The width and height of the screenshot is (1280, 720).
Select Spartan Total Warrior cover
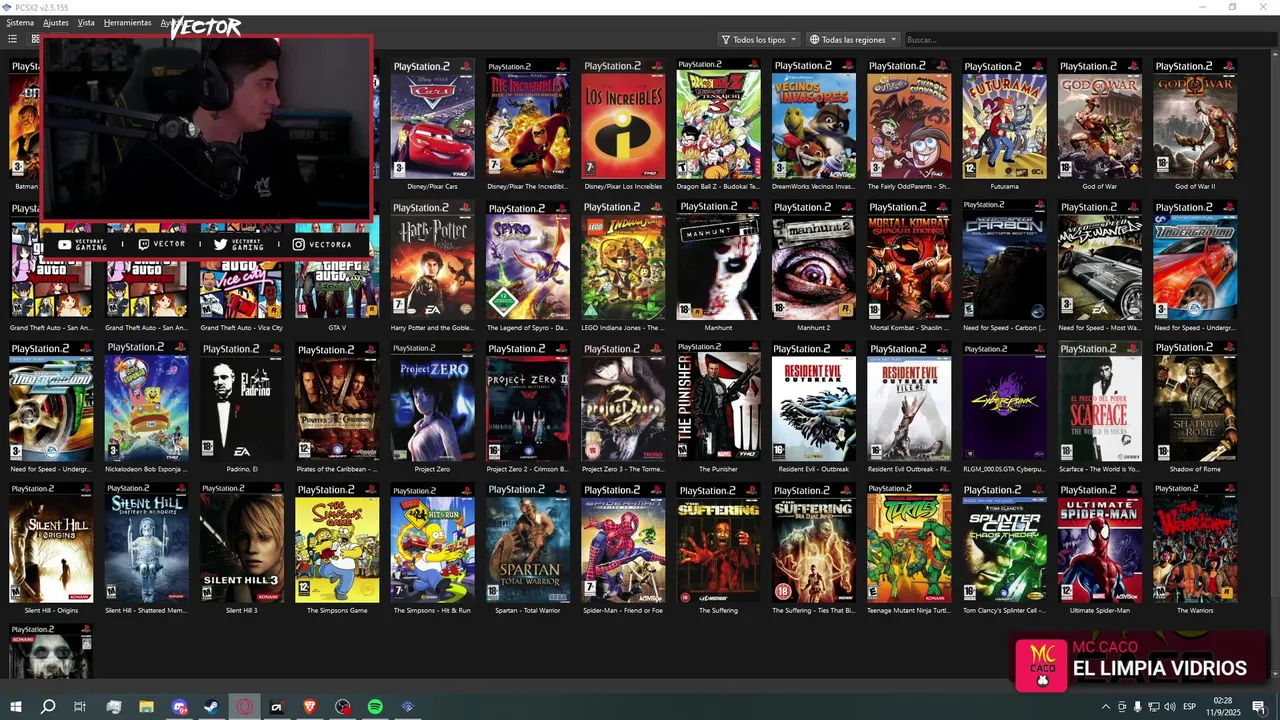(527, 543)
